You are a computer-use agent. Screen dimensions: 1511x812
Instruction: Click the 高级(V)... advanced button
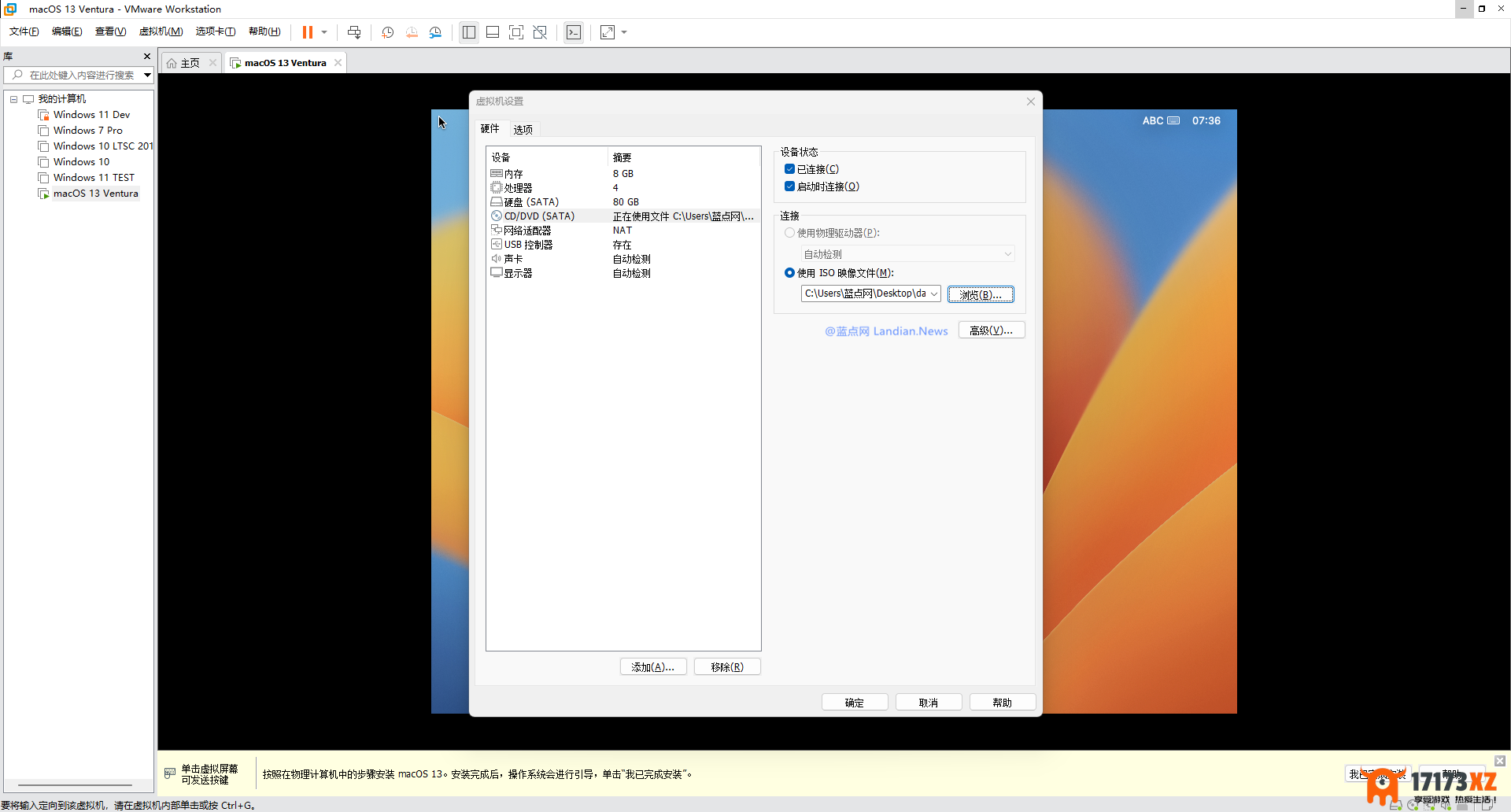(x=992, y=330)
